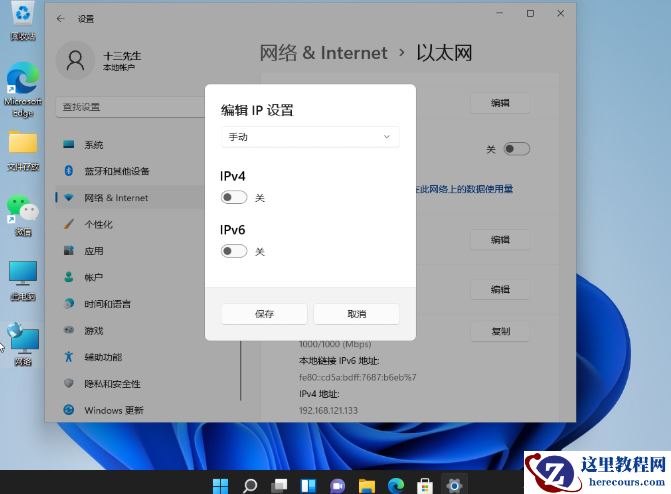Click the 帐户 person icon
This screenshot has width=671, height=494.
click(68, 277)
